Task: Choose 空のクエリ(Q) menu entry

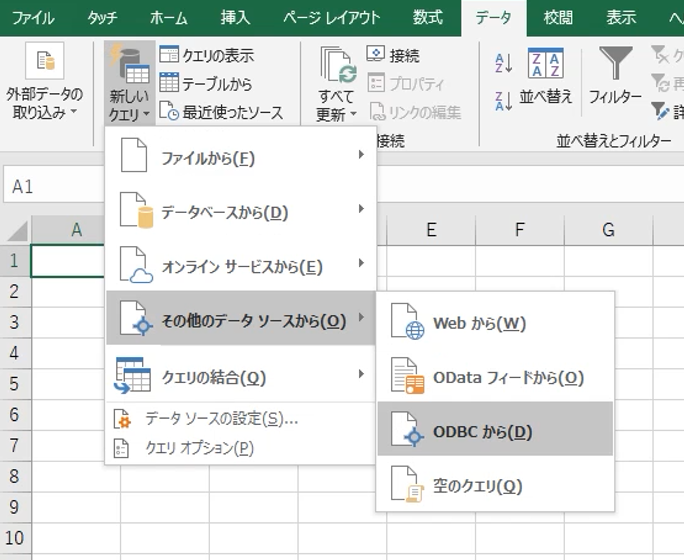Action: tap(495, 484)
